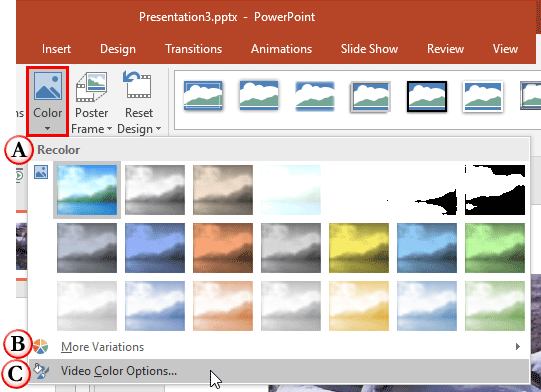Select the white-framed sixth video style
Viewport: 541px width, 392px height.
point(483,96)
